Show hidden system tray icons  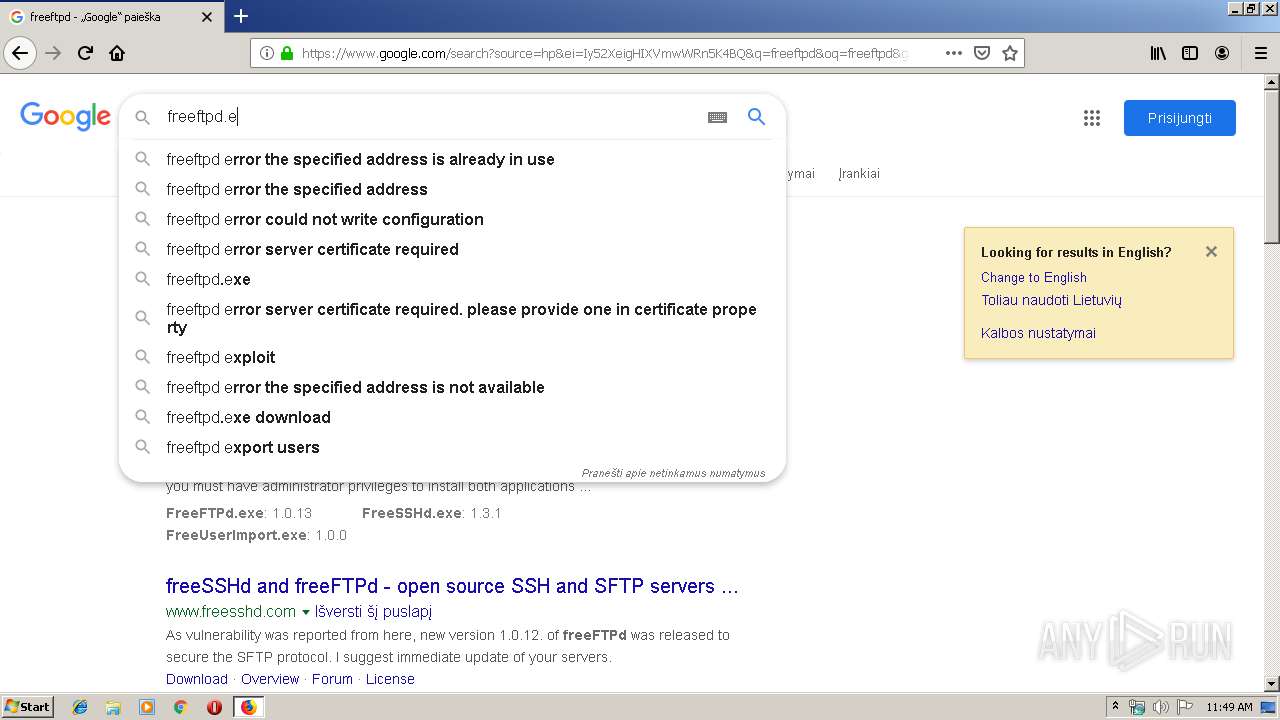[1115, 706]
